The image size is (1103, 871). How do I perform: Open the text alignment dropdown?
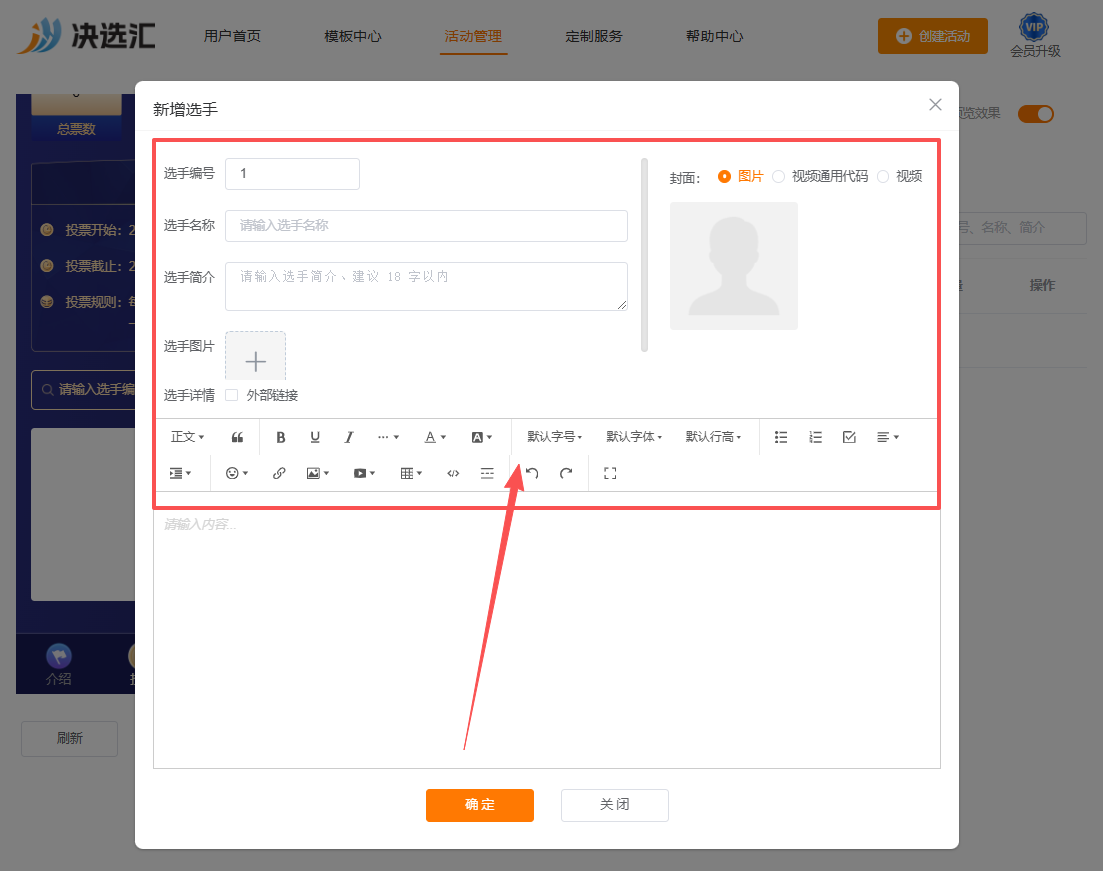point(888,437)
